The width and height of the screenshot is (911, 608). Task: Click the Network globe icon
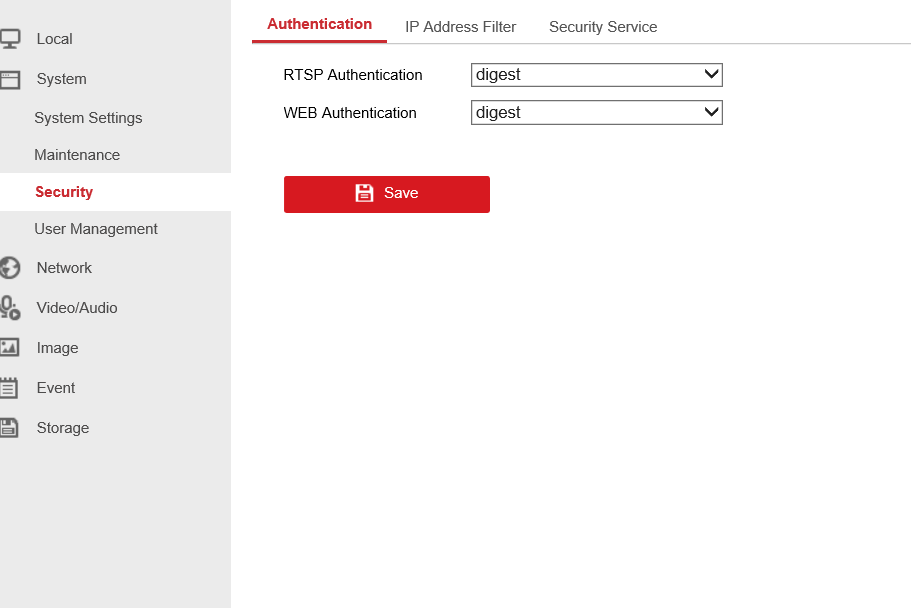pos(10,268)
